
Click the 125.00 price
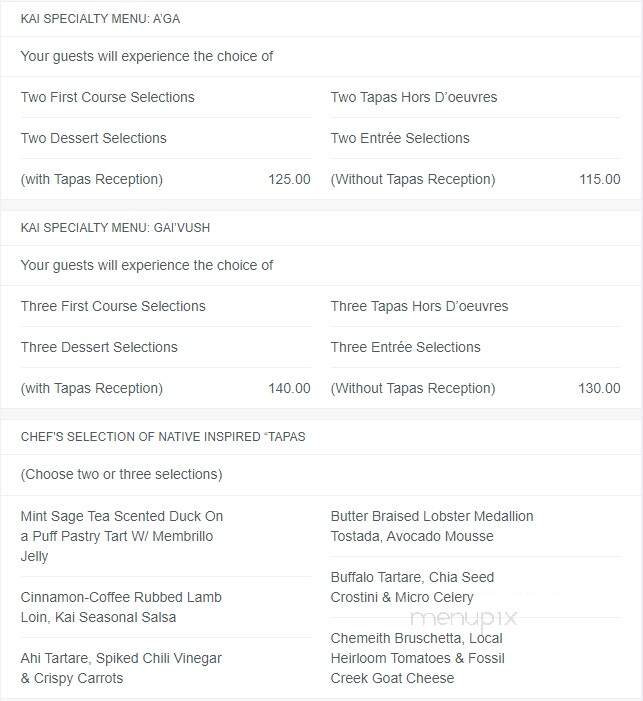point(289,180)
